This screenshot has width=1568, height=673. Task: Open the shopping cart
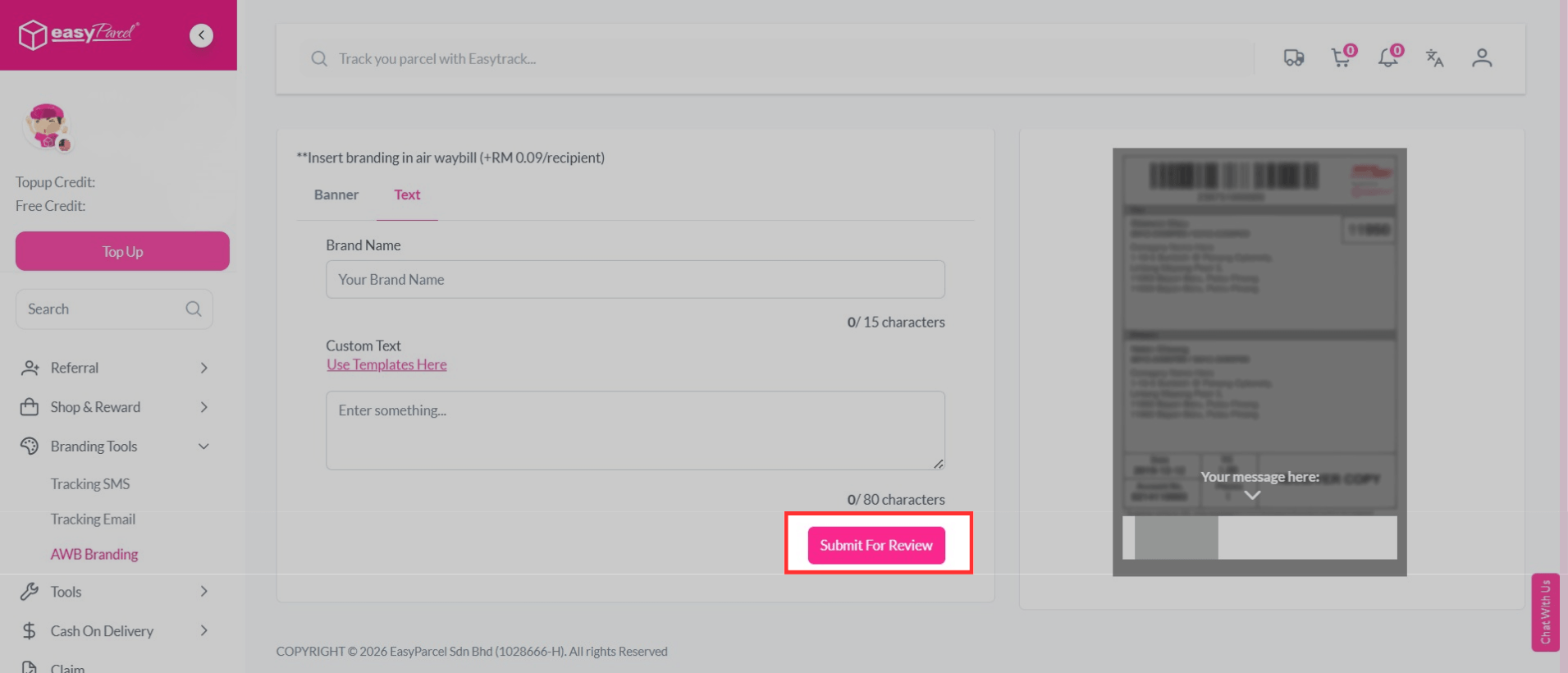tap(1342, 58)
